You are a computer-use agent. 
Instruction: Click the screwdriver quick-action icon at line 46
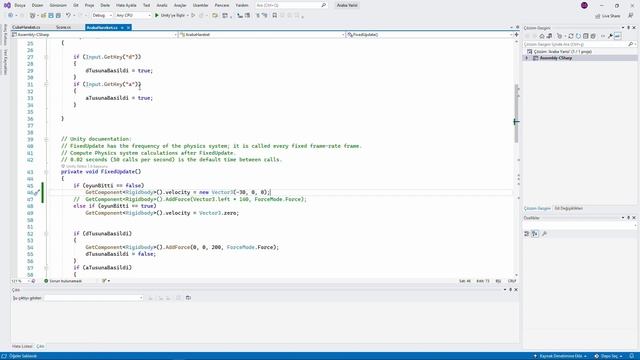[36, 193]
